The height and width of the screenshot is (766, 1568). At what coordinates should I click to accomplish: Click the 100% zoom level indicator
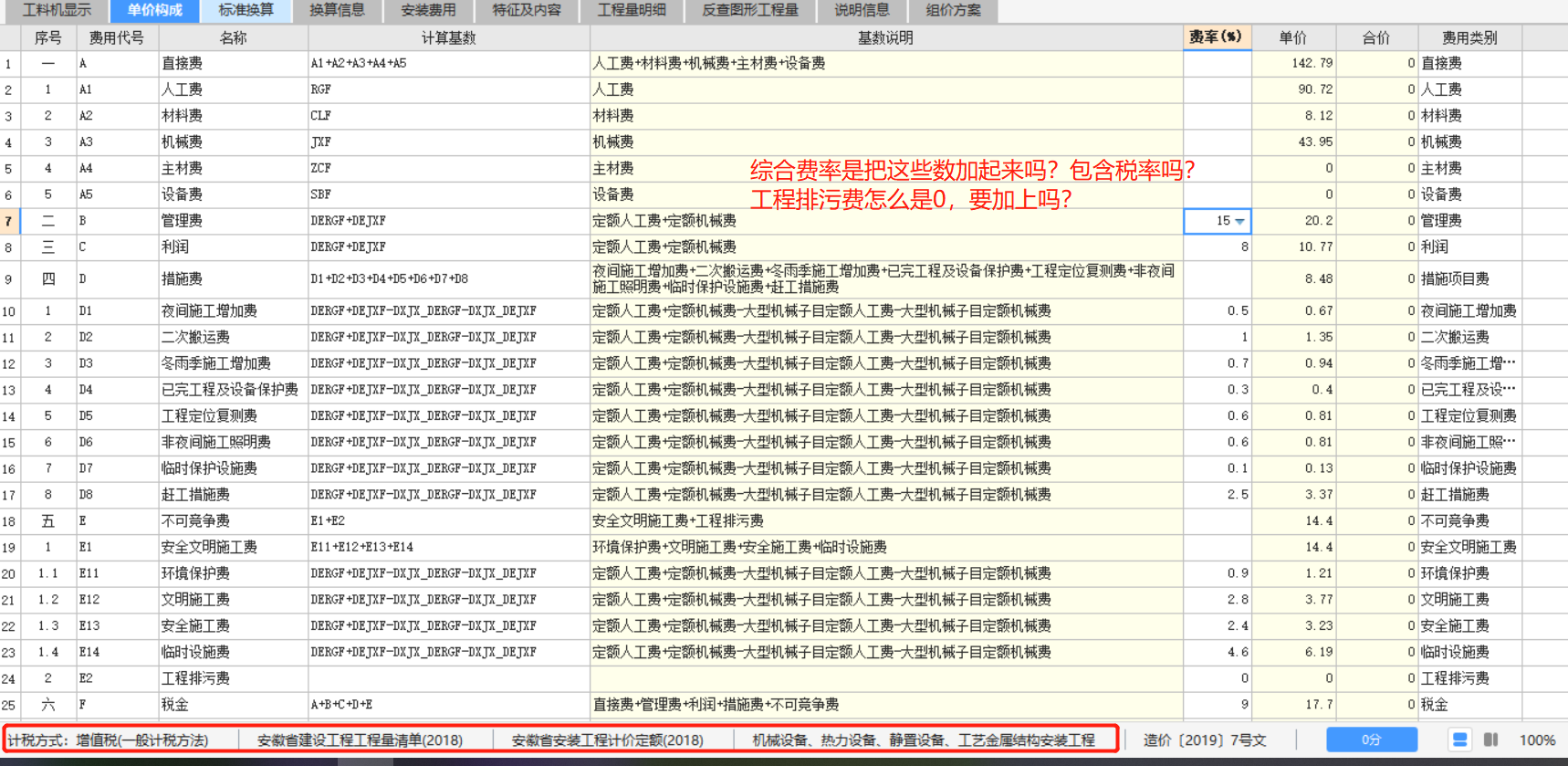[x=1537, y=740]
